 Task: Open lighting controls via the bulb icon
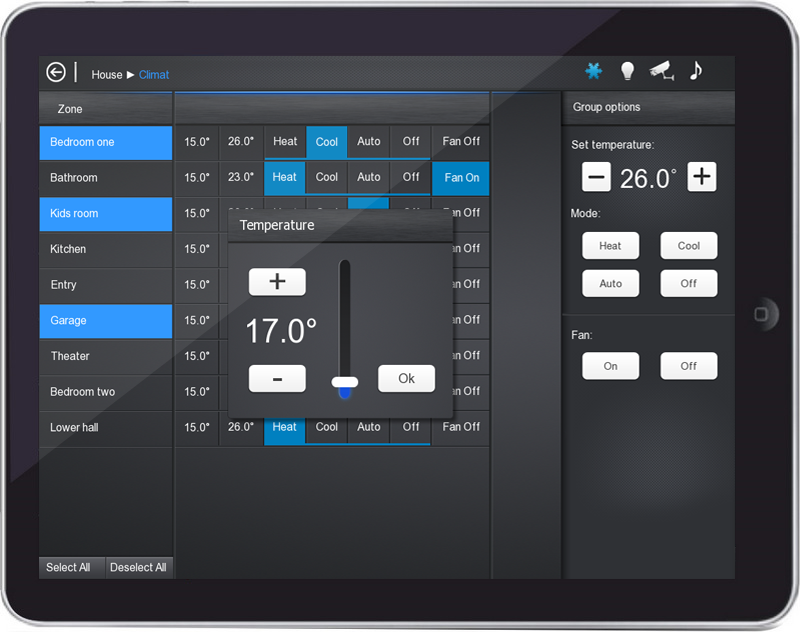pyautogui.click(x=627, y=71)
